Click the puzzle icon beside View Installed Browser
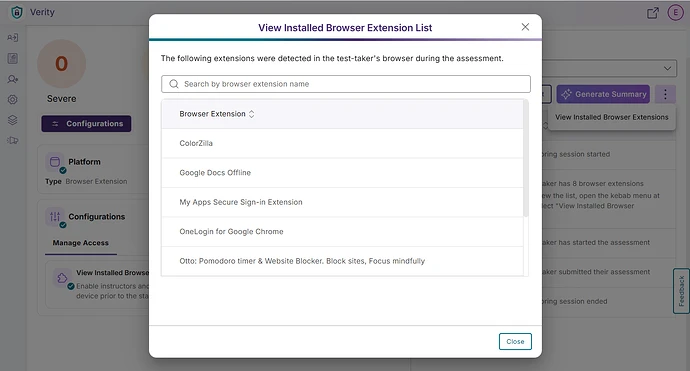The width and height of the screenshot is (690, 371). (x=62, y=279)
